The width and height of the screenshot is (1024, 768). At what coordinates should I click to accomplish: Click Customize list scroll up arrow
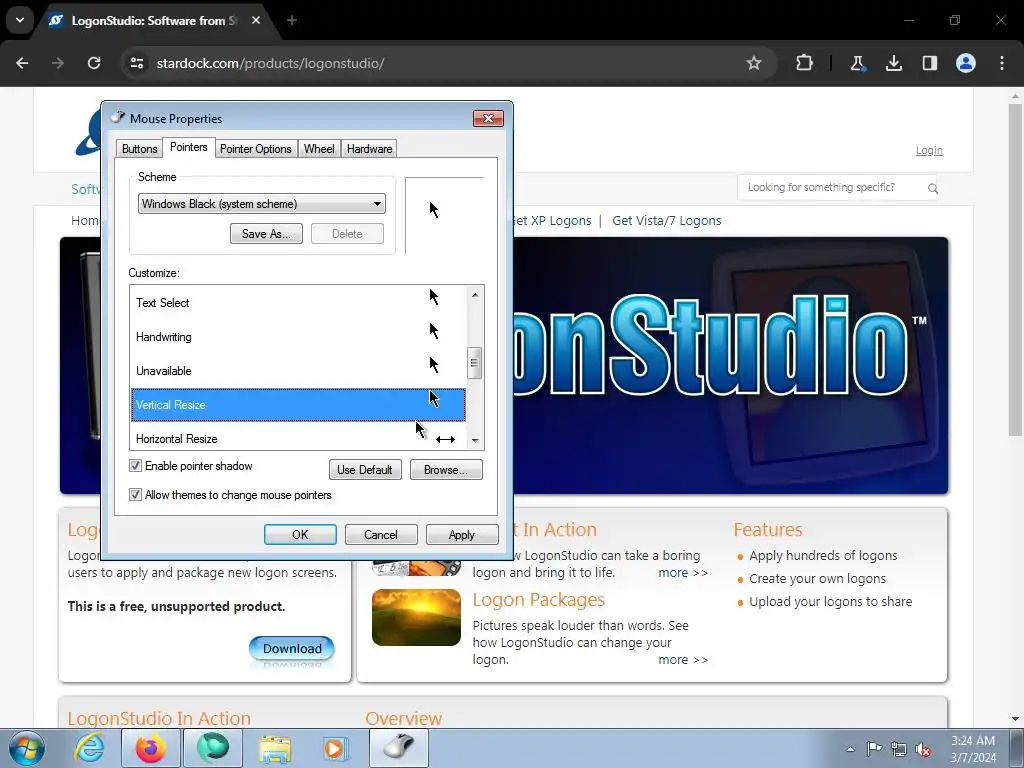pos(475,295)
